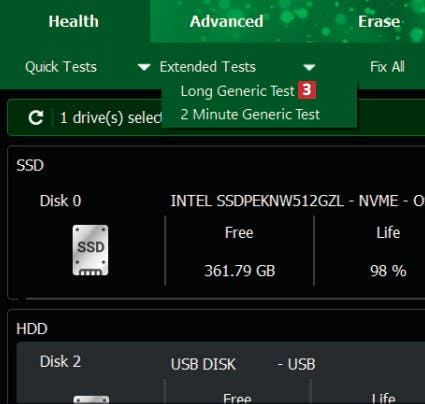Click the SSD drive icon for Disk 0
The image size is (425, 404).
tap(90, 250)
